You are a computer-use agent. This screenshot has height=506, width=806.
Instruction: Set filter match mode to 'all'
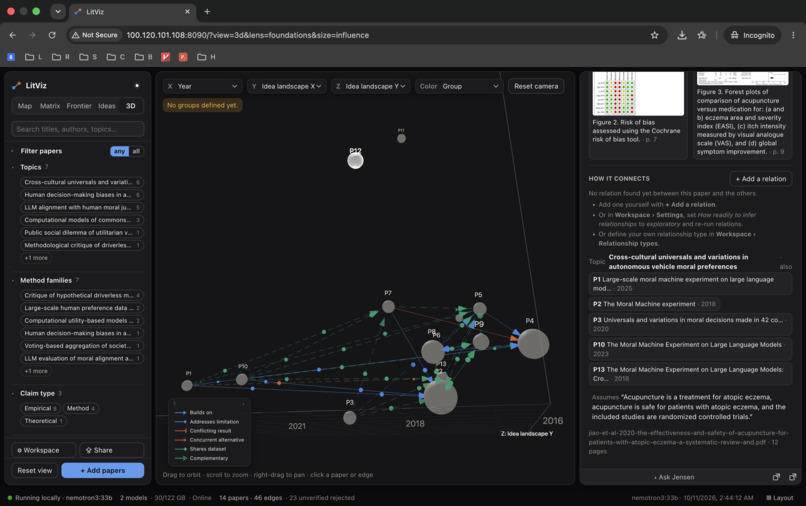136,151
